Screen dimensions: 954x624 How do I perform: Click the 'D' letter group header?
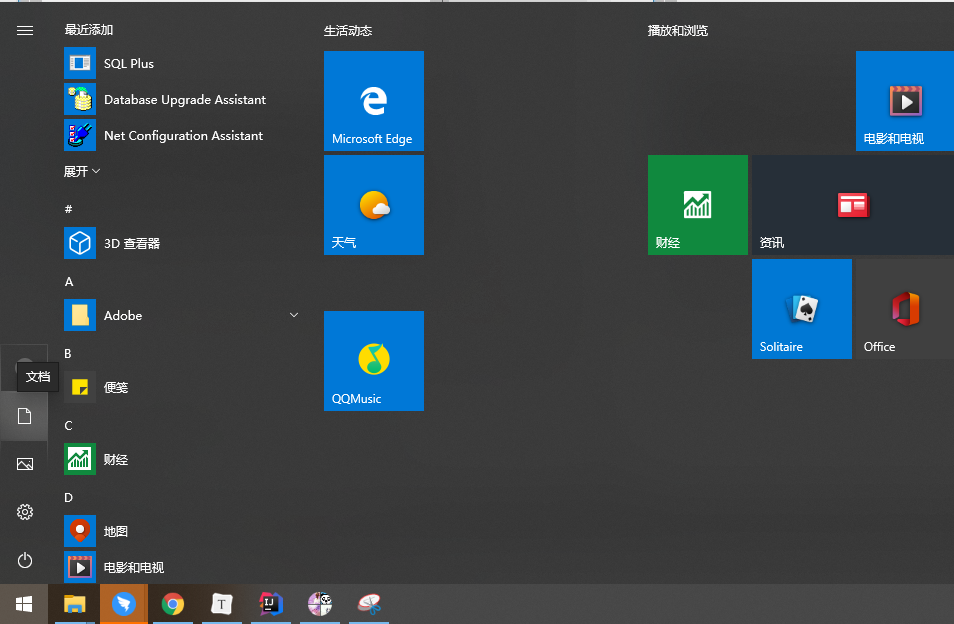pos(68,497)
